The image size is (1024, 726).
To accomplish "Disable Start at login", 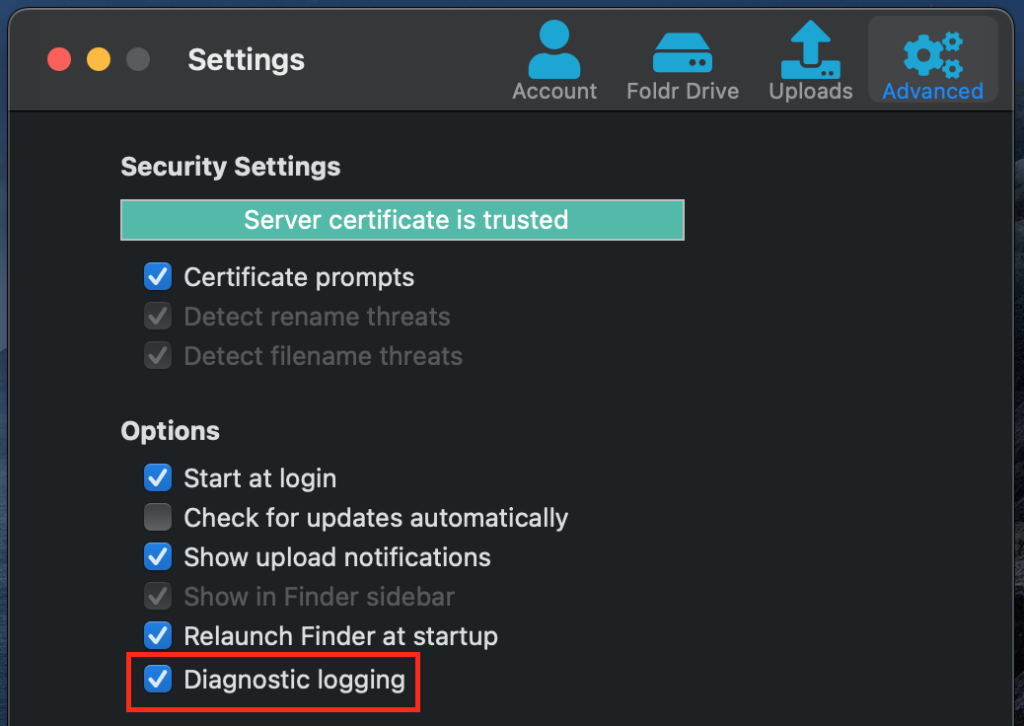I will [x=157, y=477].
